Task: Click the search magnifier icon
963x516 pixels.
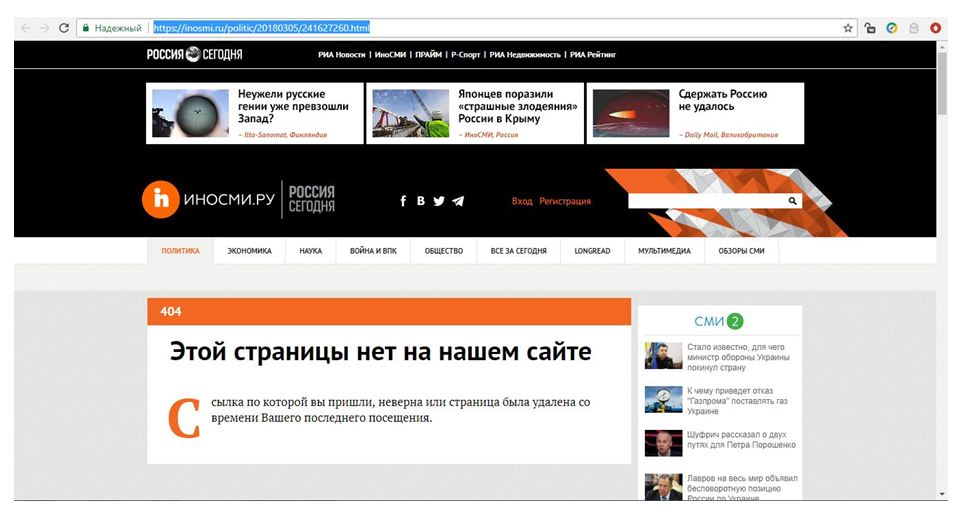Action: [793, 201]
